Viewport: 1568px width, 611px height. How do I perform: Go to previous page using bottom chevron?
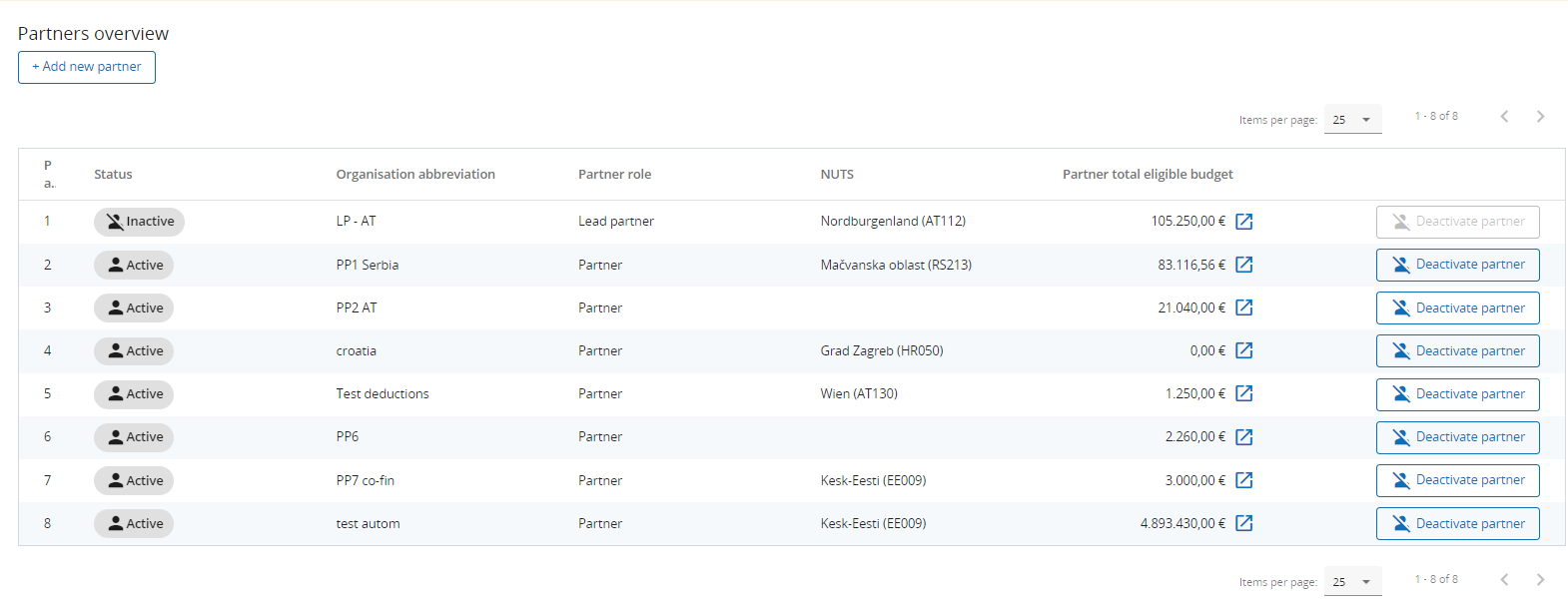(x=1504, y=579)
